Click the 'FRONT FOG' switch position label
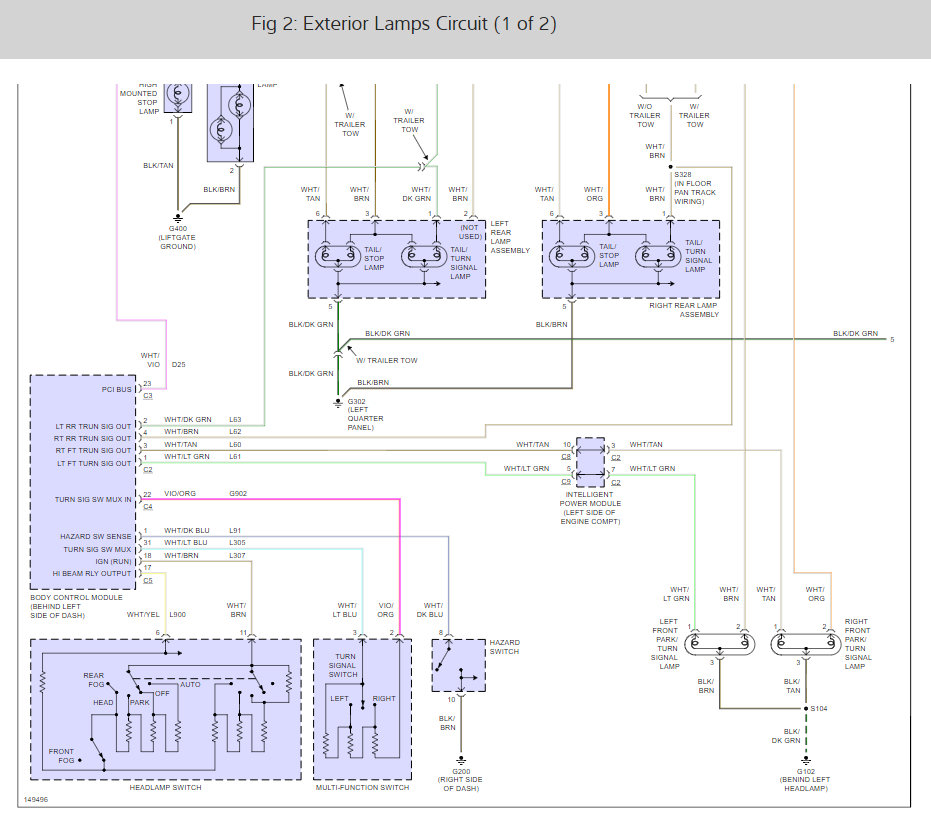The width and height of the screenshot is (931, 824). point(62,756)
